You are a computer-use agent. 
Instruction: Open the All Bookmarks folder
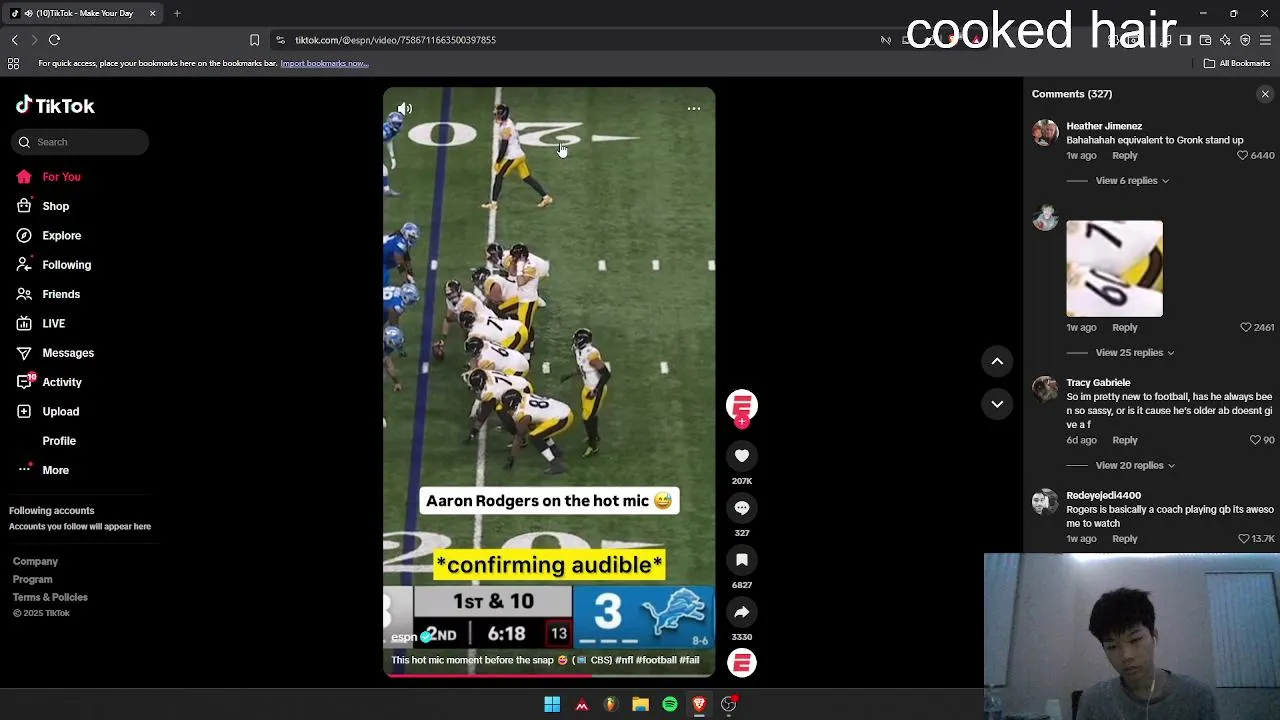[x=1237, y=64]
